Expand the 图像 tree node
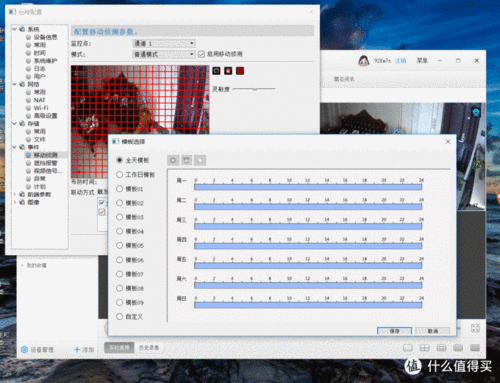Screen dimensions: 500x383 [14, 202]
